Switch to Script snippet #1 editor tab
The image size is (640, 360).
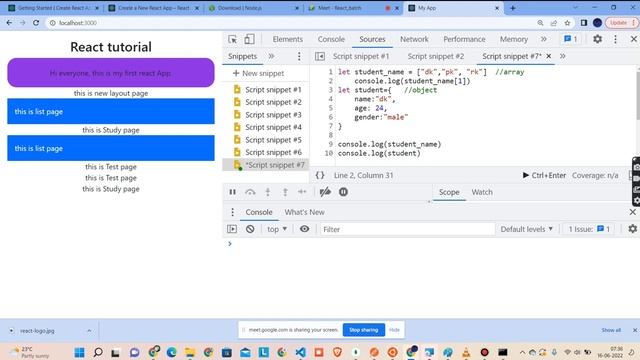[x=361, y=56]
